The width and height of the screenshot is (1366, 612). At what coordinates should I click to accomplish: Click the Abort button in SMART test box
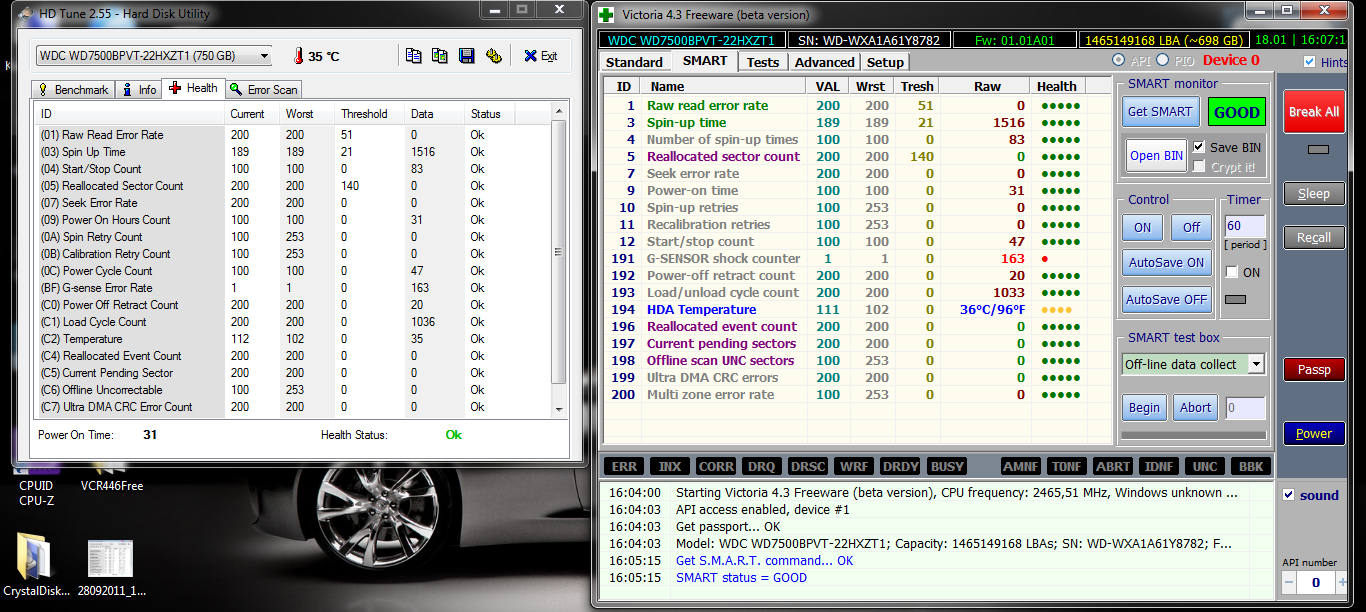pos(1195,407)
